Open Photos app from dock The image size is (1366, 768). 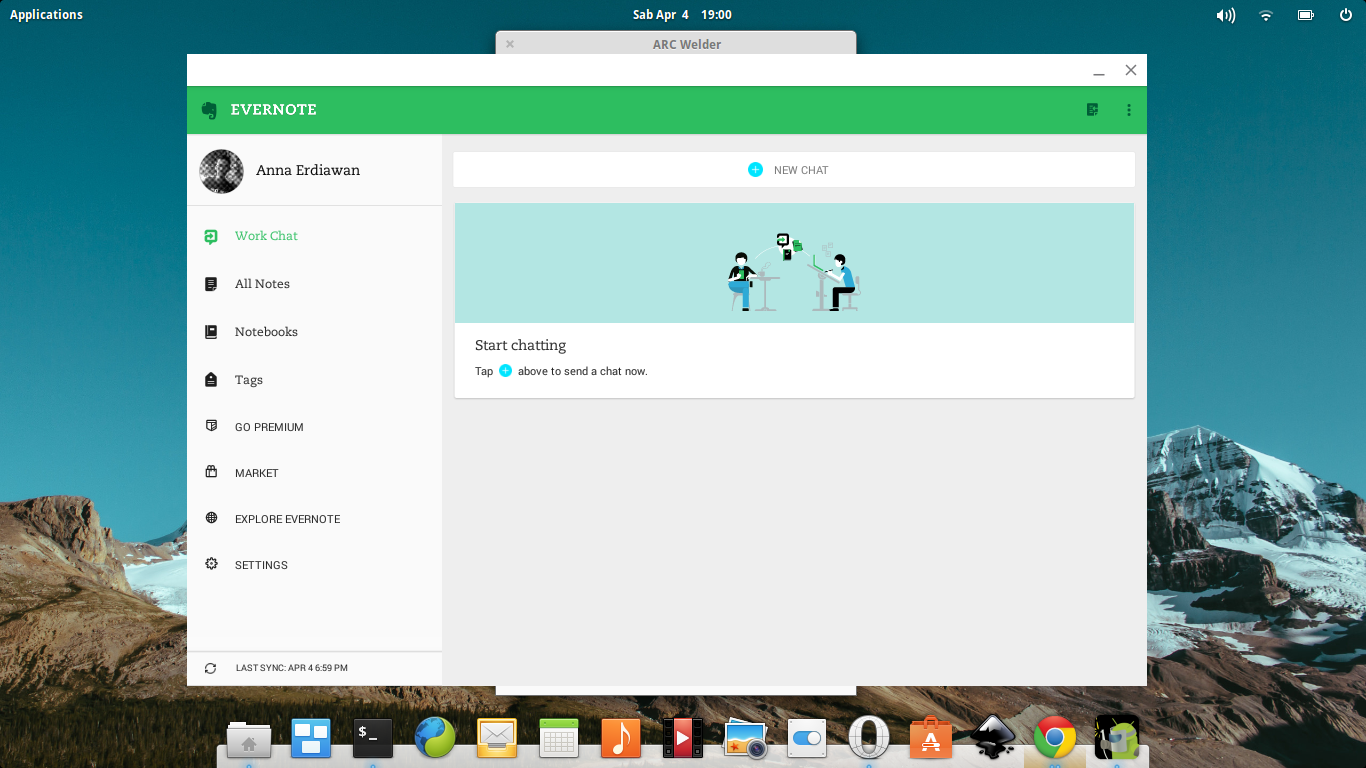[x=745, y=738]
